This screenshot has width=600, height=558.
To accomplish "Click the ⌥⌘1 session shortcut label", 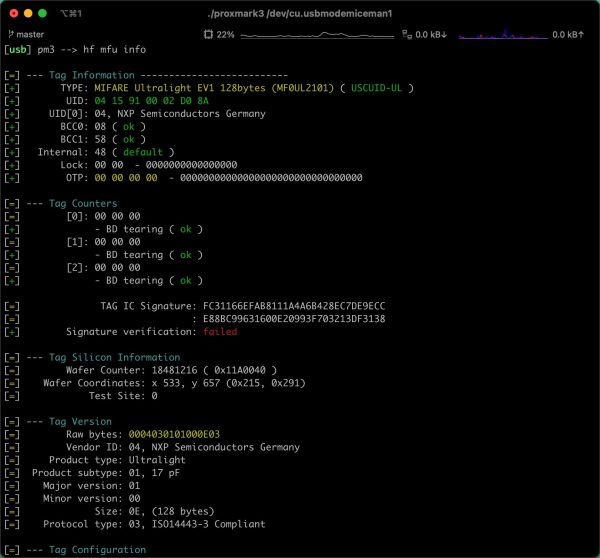I will (71, 13).
